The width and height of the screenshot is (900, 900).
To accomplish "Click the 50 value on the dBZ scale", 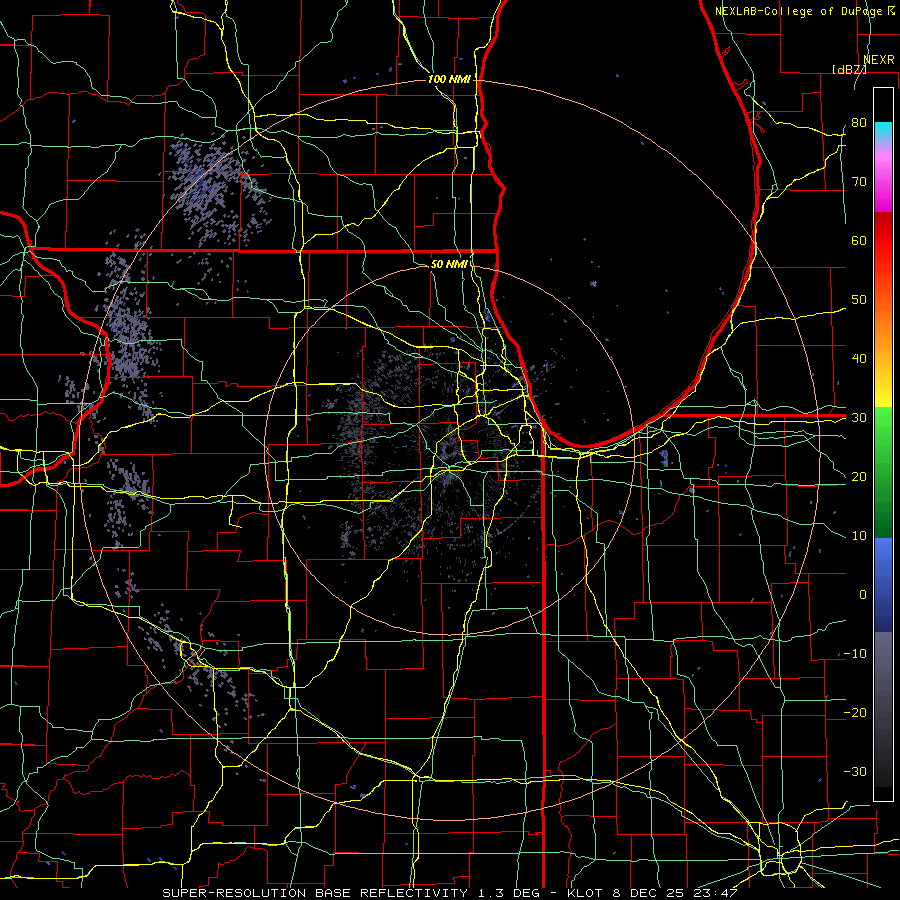I will pyautogui.click(x=859, y=300).
